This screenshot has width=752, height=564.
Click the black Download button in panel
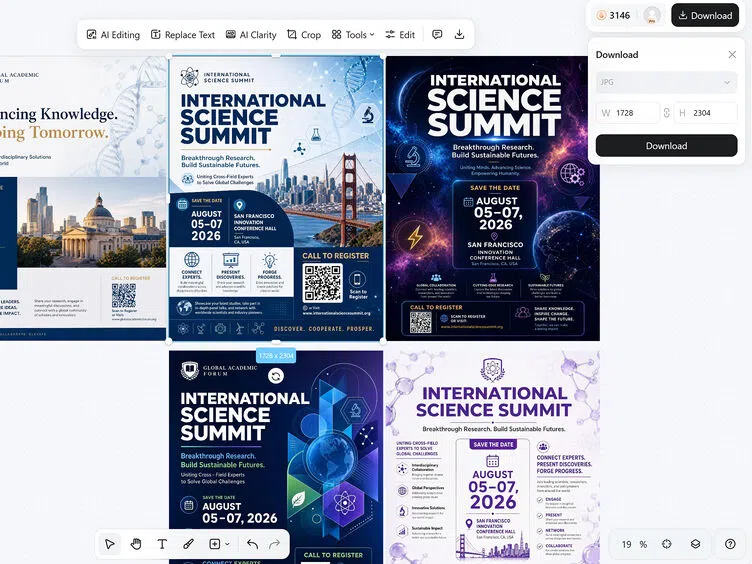pos(666,146)
